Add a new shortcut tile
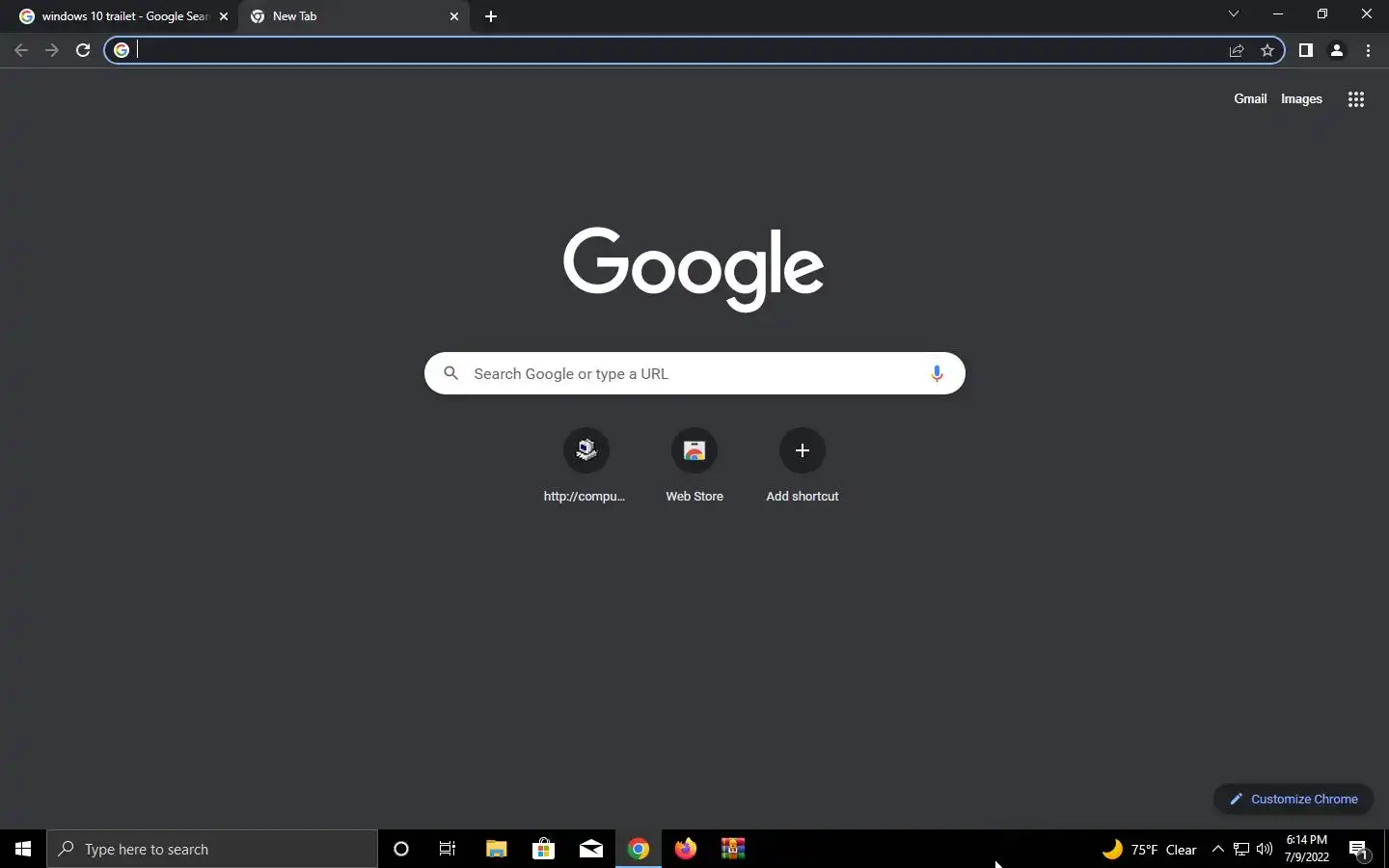 pos(803,465)
